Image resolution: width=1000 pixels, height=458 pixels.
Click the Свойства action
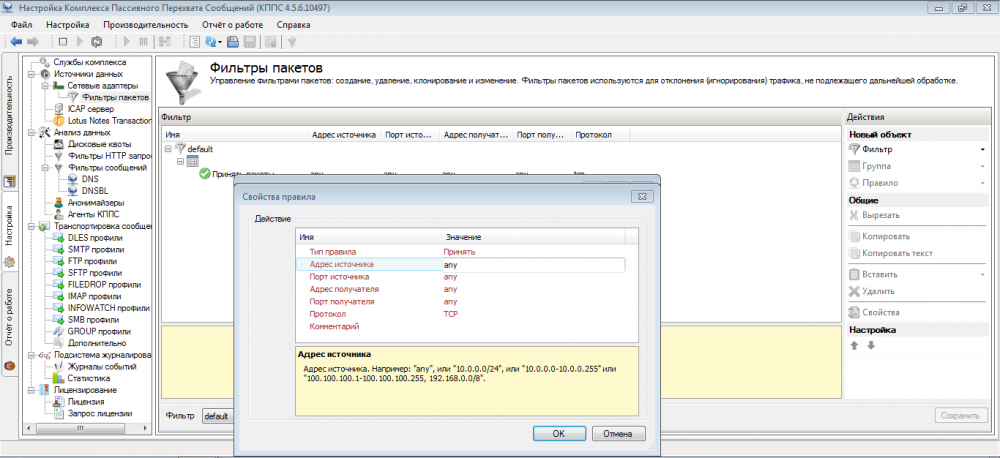873,313
